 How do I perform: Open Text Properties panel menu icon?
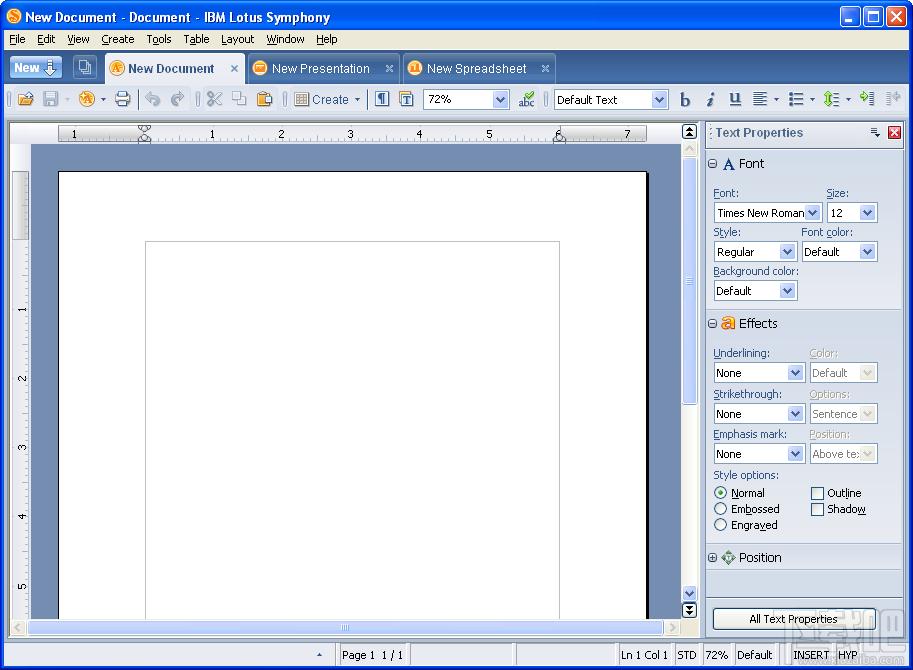tap(875, 133)
